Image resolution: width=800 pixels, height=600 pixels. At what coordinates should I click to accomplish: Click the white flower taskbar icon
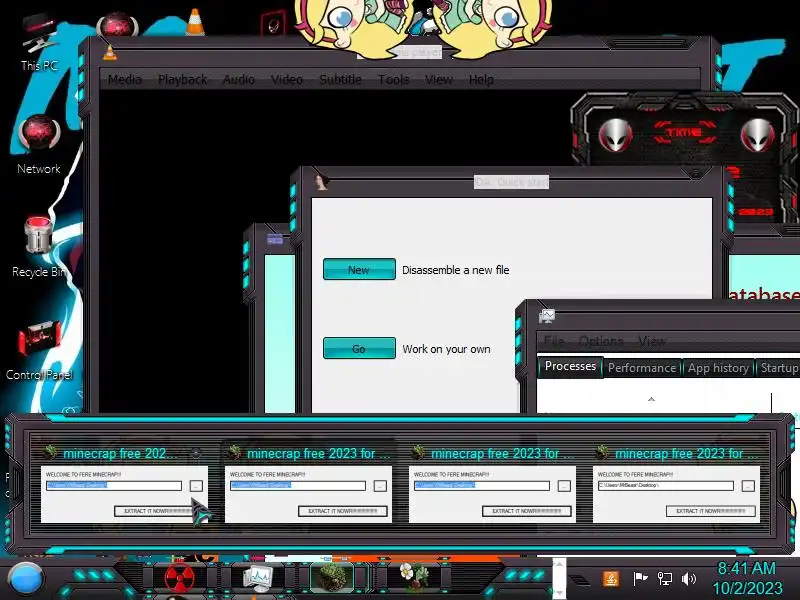[414, 577]
